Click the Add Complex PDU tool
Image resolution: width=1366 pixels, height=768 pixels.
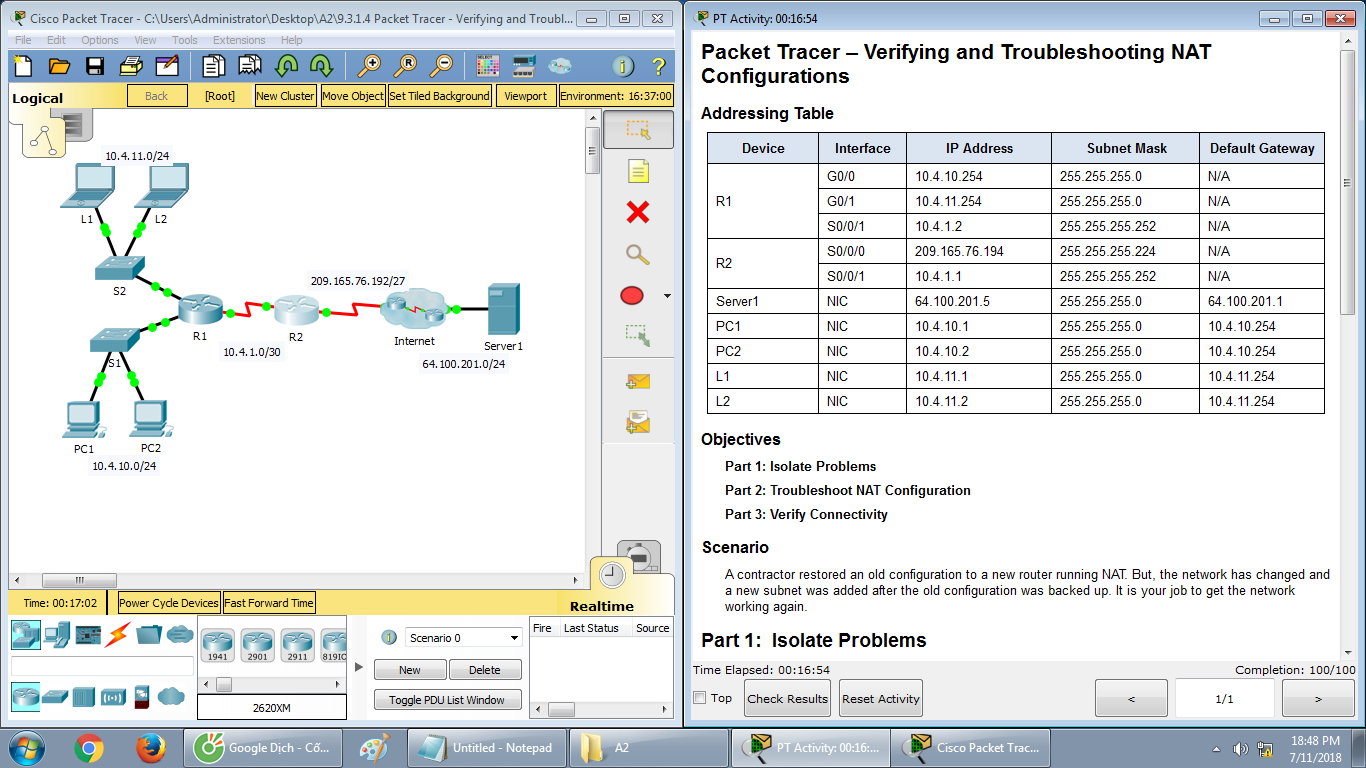coord(637,423)
